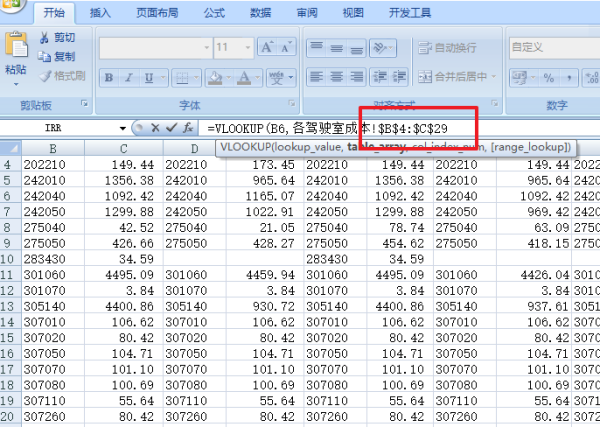Image resolution: width=600 pixels, height=427 pixels.
Task: Expand the number format (自定义) dropdown
Action: (x=592, y=47)
